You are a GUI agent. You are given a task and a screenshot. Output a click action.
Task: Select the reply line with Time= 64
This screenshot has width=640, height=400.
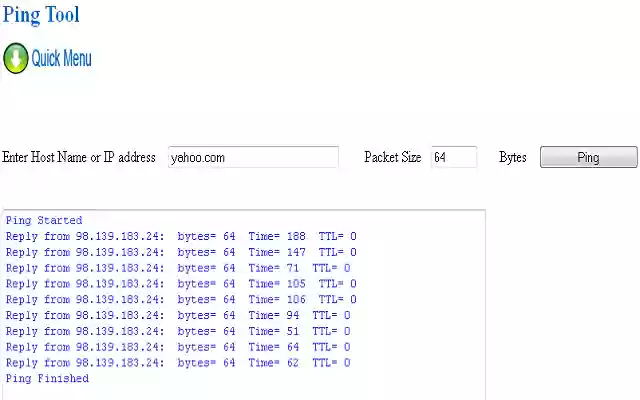tap(178, 347)
